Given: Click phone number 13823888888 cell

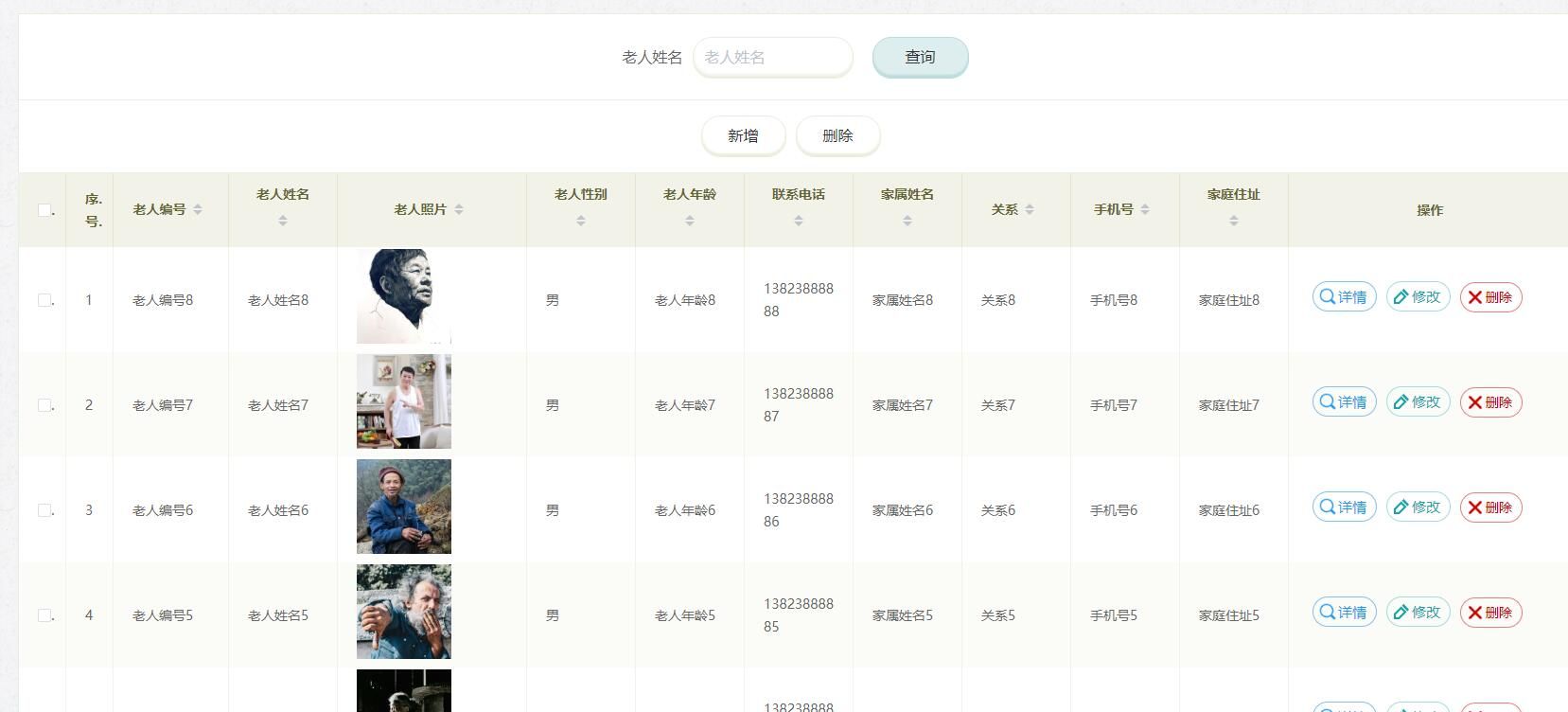Looking at the screenshot, I should point(799,300).
